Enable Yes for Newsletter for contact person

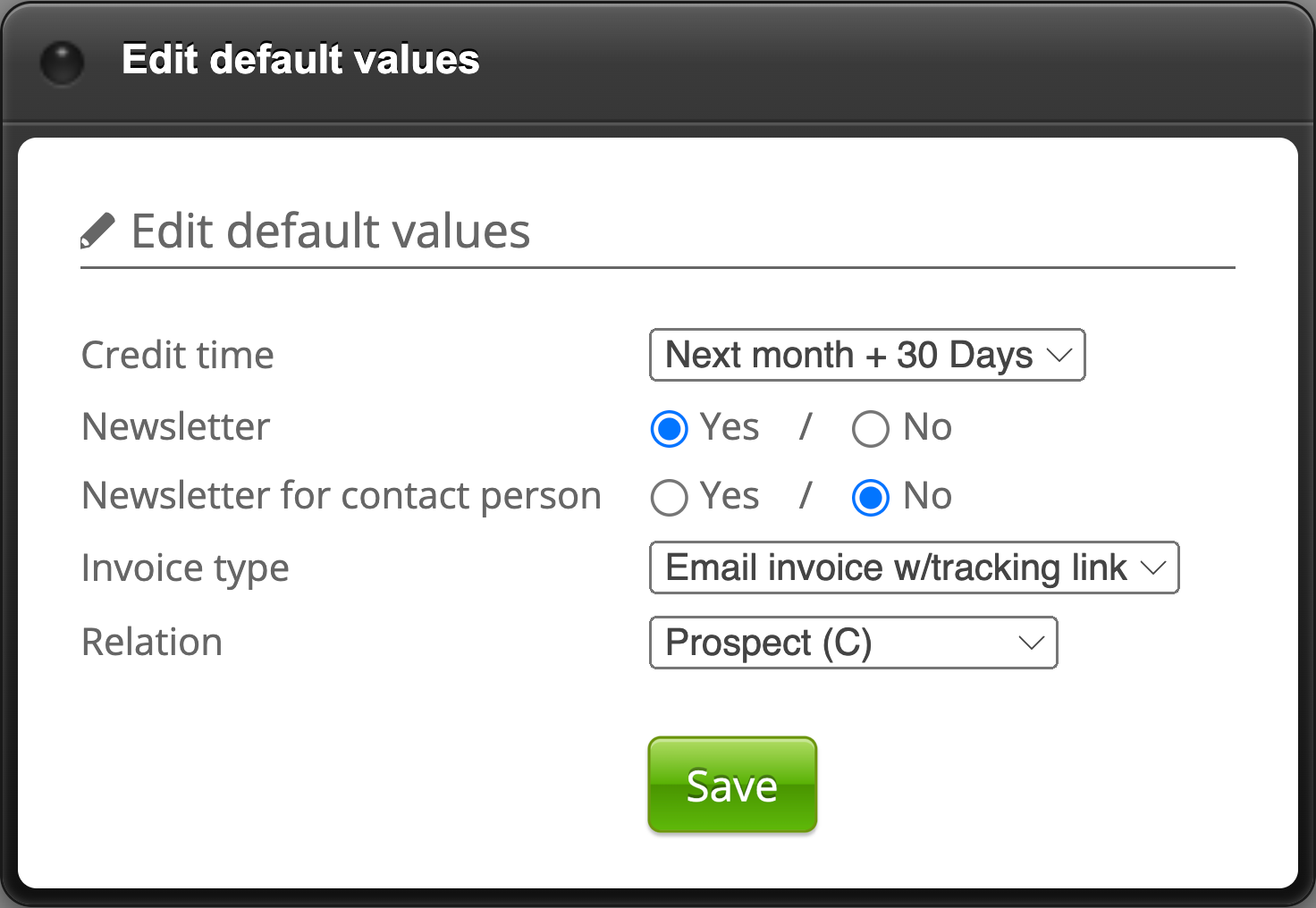point(670,498)
